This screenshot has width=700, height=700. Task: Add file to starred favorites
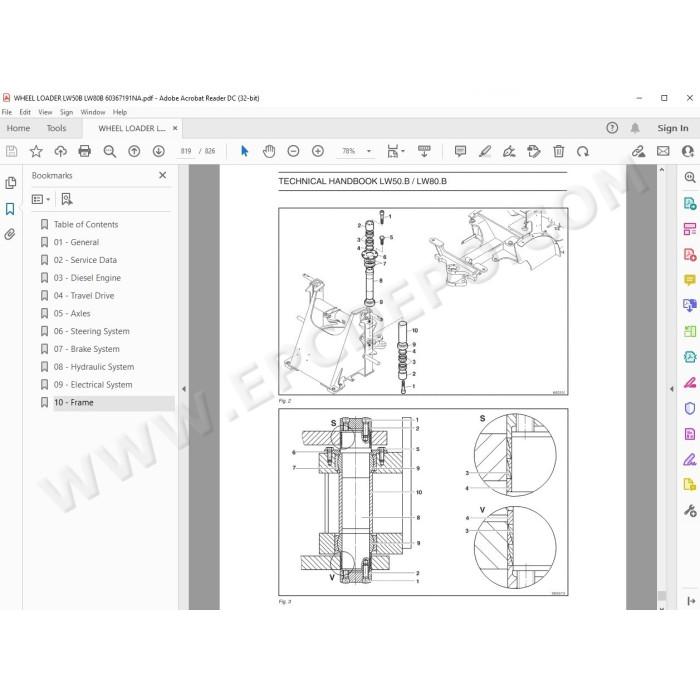36,151
